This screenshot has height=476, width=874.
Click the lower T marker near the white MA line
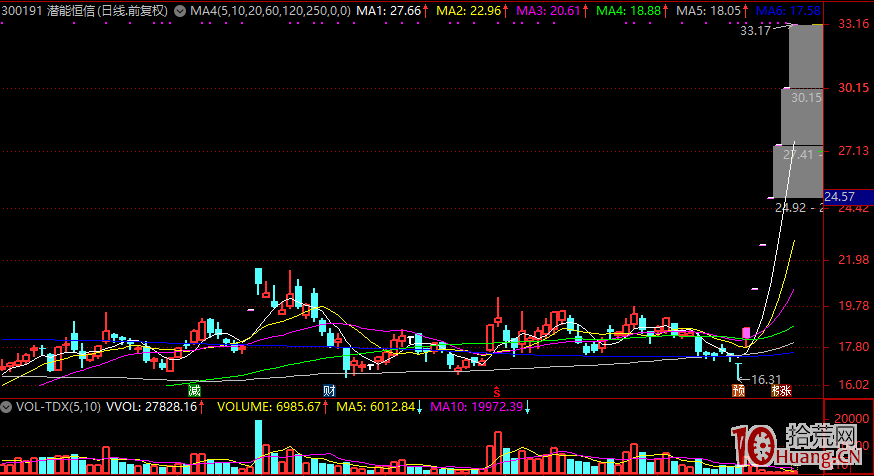click(370, 367)
